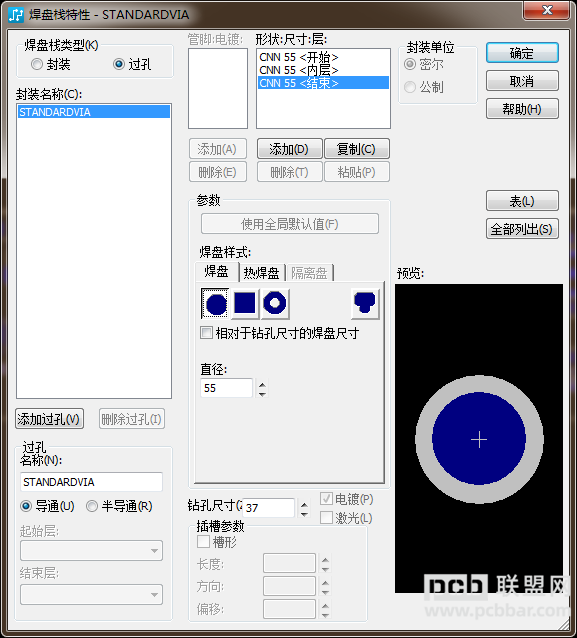
Task: Click the 确定 button
Action: point(522,53)
